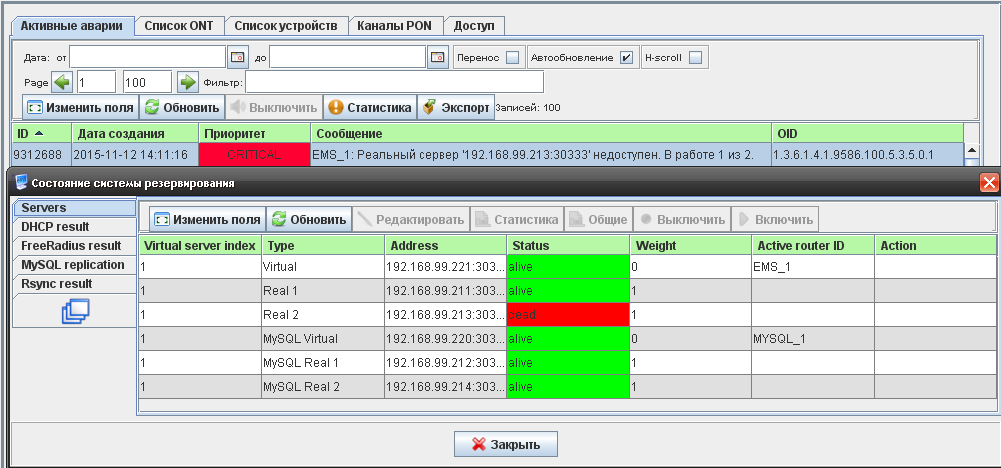
Task: Focus the Фильтр text field
Action: click(x=395, y=82)
